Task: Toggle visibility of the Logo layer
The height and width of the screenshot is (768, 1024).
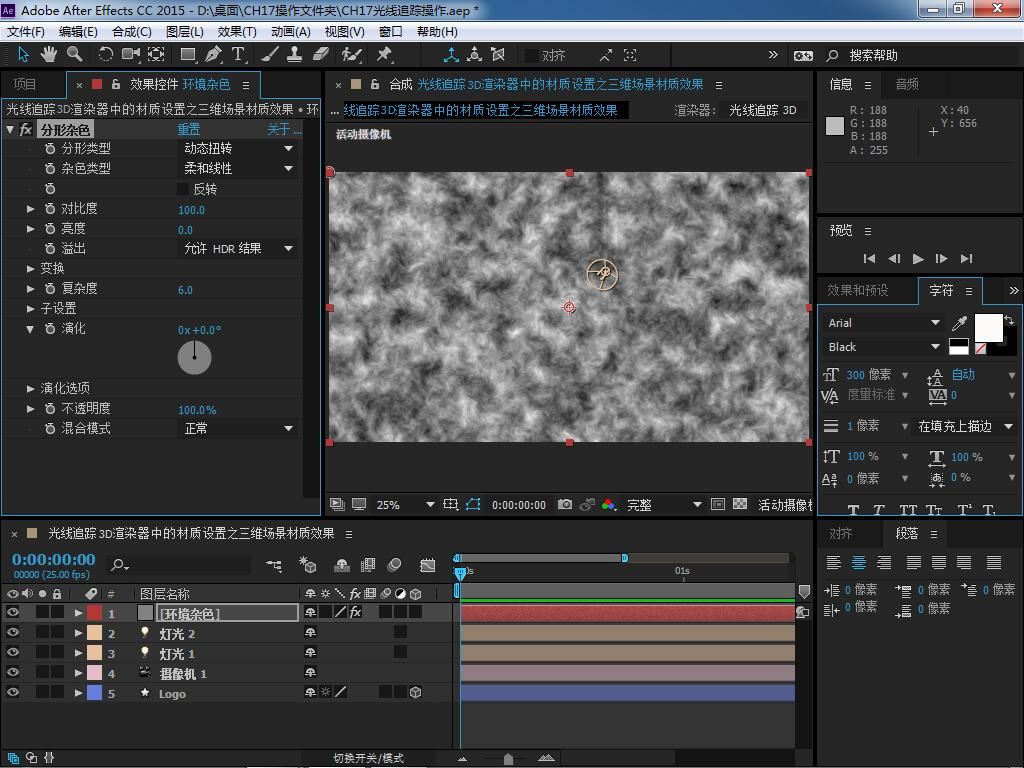Action: click(x=13, y=692)
